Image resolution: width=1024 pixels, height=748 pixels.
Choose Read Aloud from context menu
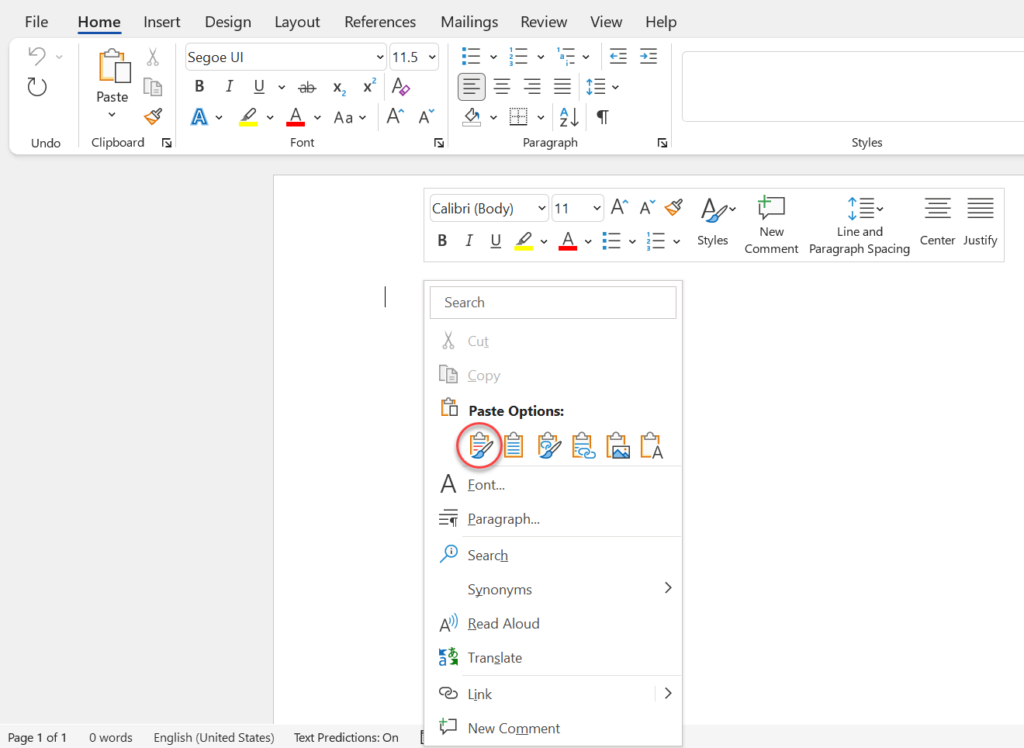pyautogui.click(x=552, y=623)
